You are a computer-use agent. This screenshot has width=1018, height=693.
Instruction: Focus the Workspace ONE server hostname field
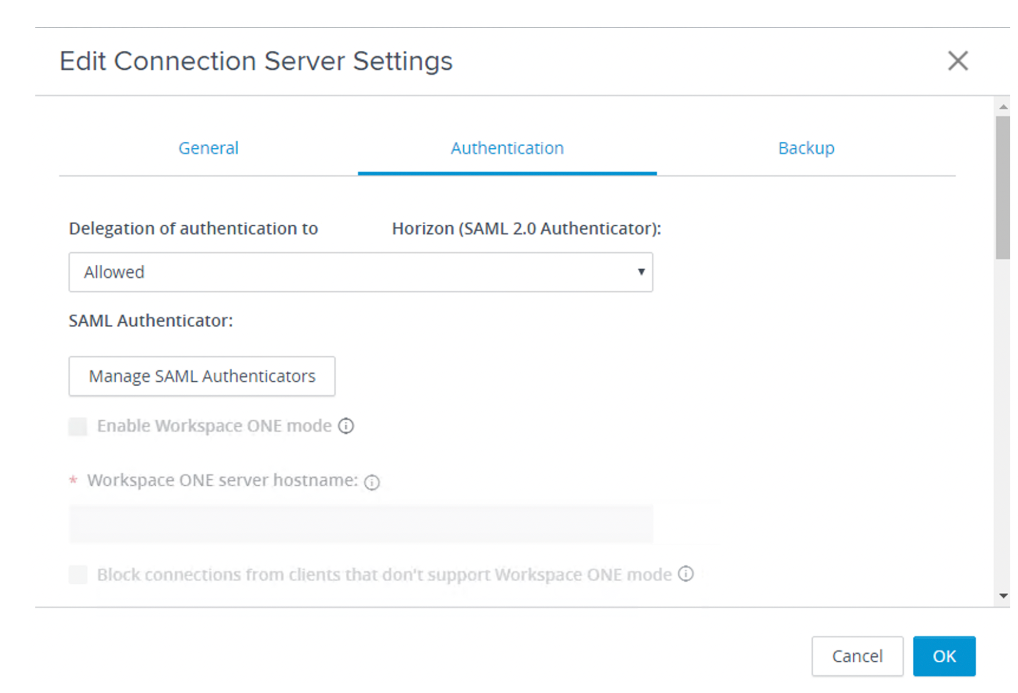pos(360,524)
